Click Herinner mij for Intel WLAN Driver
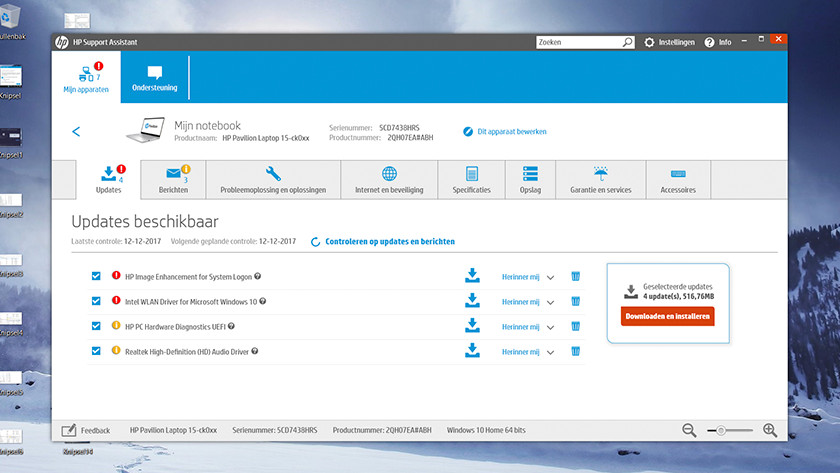840x473 pixels. (520, 302)
